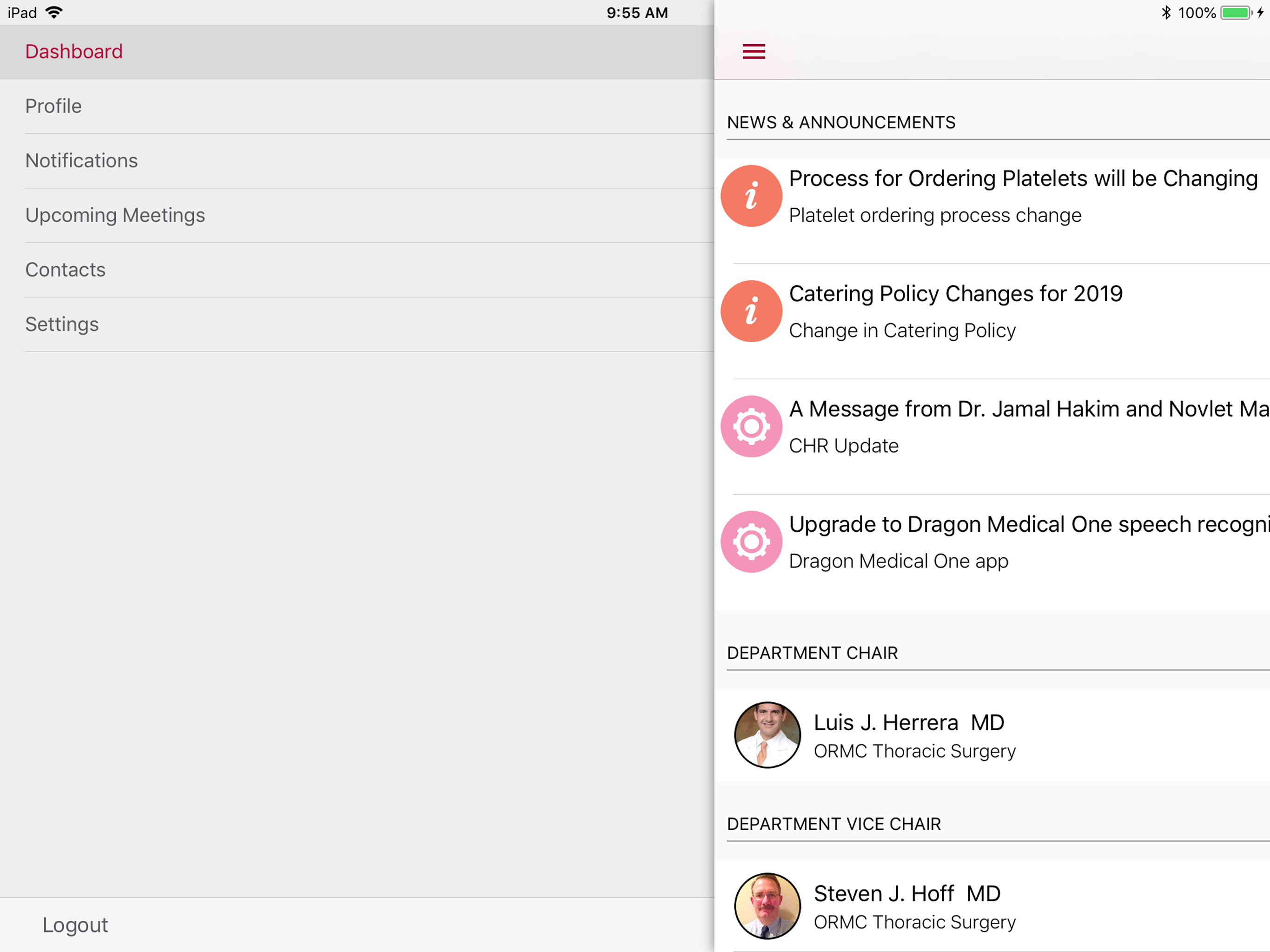This screenshot has width=1270, height=952.
Task: Click ORMC Thoracic Surgery under Luis Herrera
Action: click(x=914, y=752)
